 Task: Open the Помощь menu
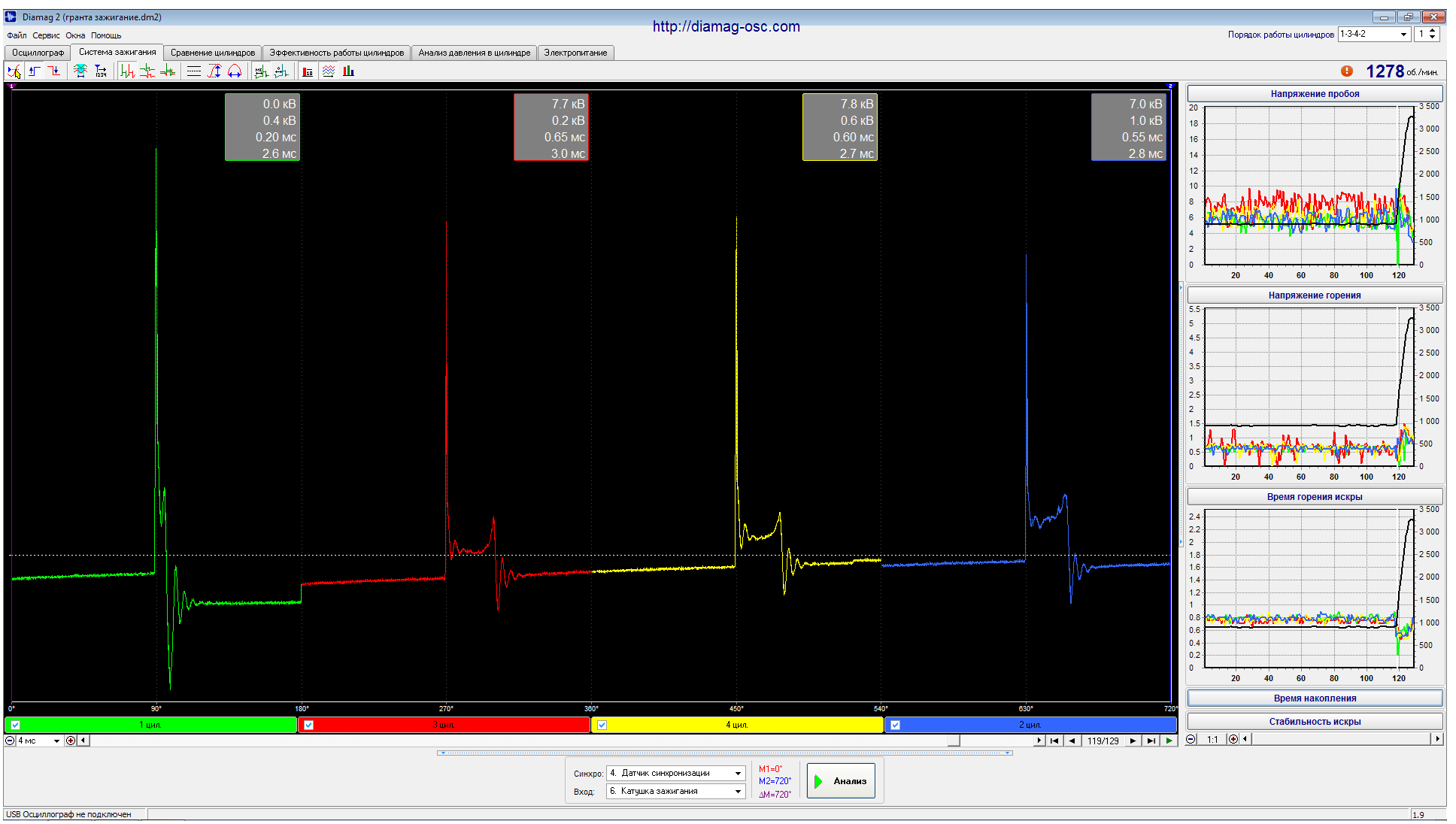tap(106, 35)
